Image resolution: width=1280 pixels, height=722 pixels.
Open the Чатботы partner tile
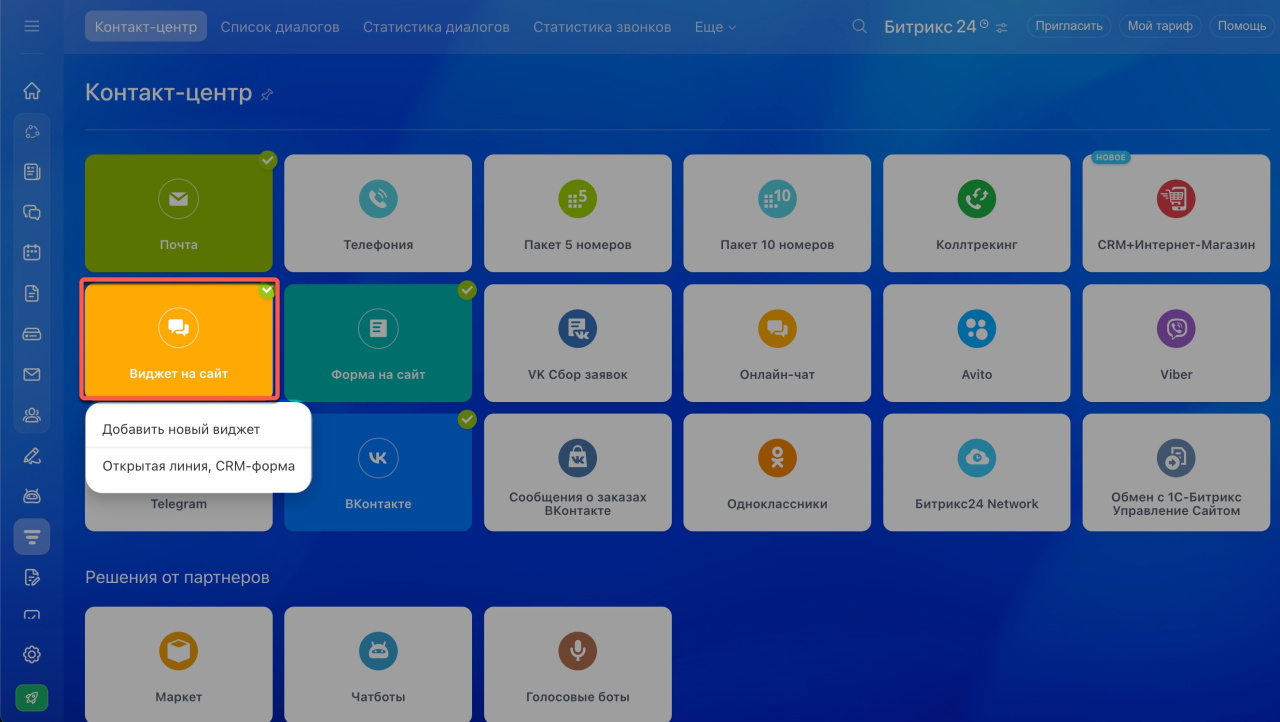378,664
